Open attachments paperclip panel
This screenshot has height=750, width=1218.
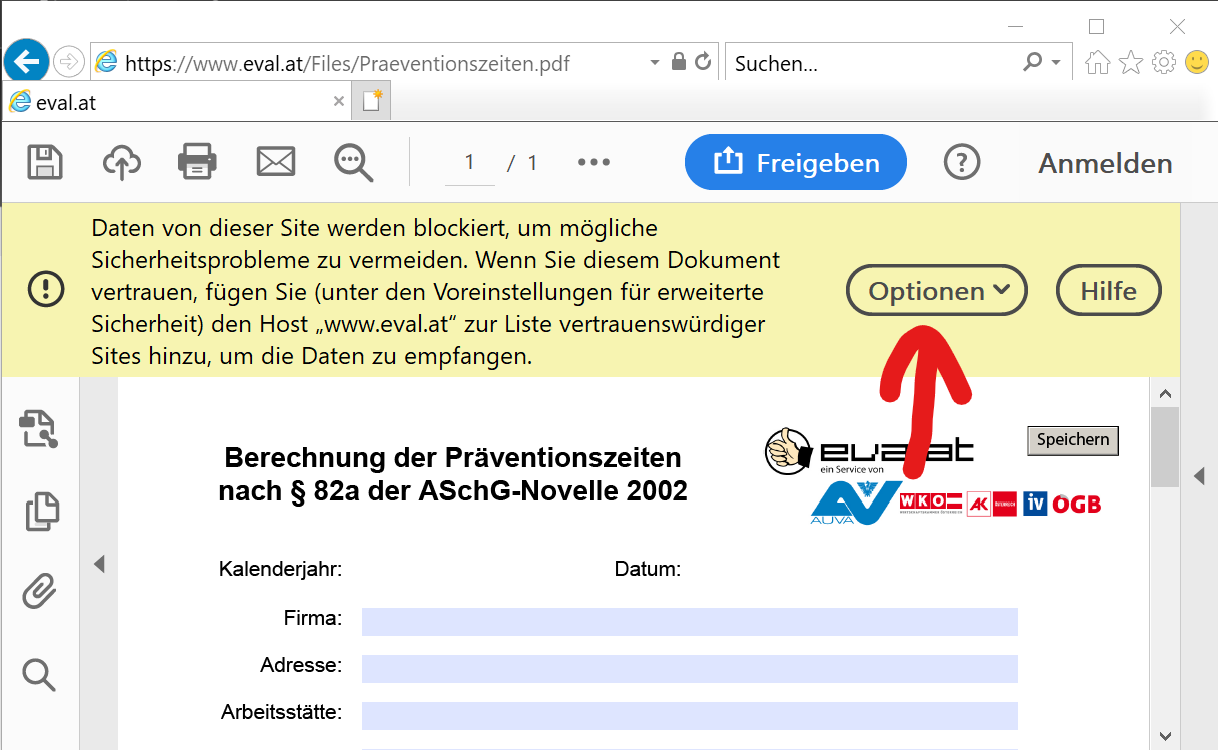tap(39, 591)
